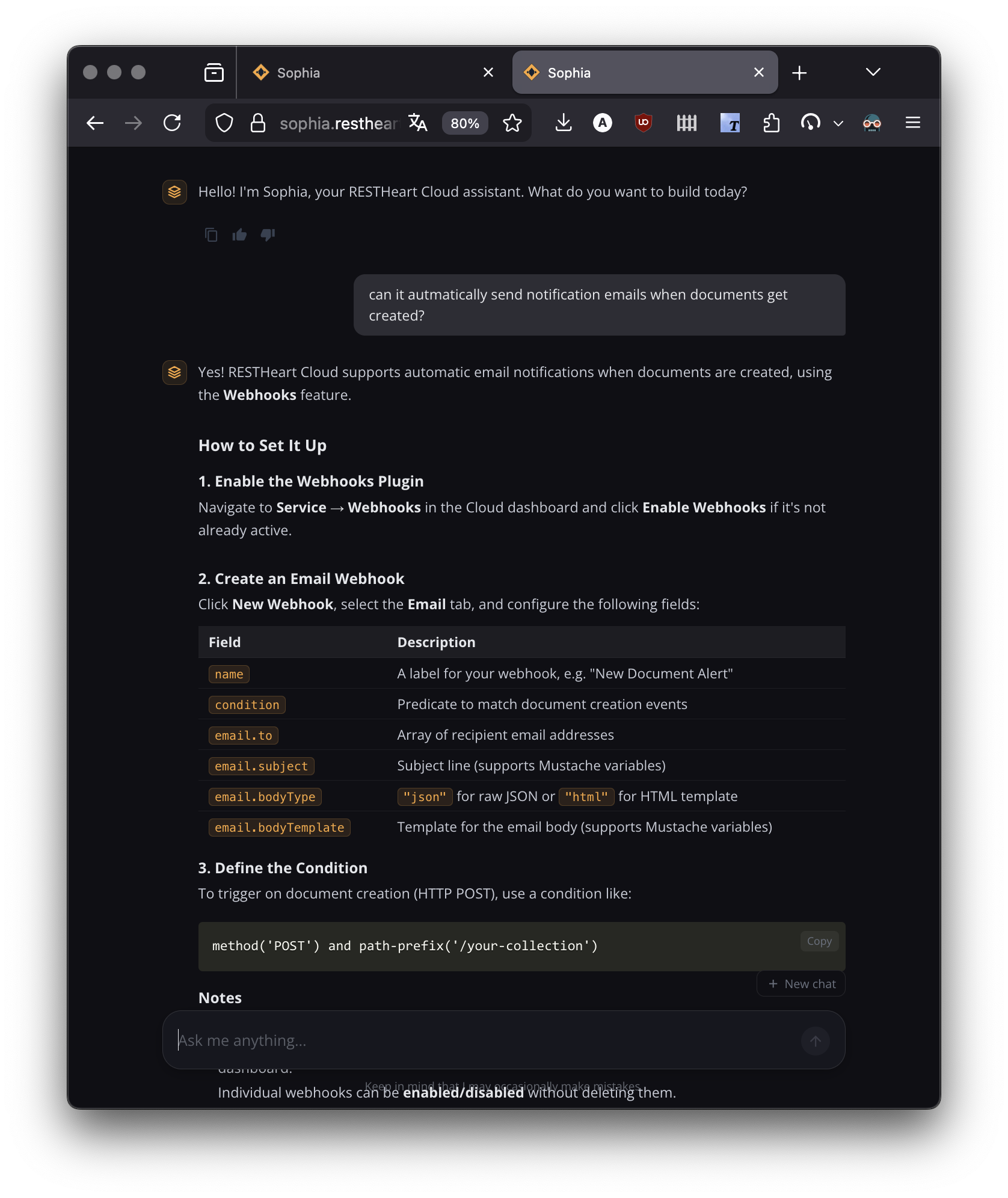Click the 80% zoom level indicator
The image size is (1008, 1198).
pyautogui.click(x=464, y=123)
